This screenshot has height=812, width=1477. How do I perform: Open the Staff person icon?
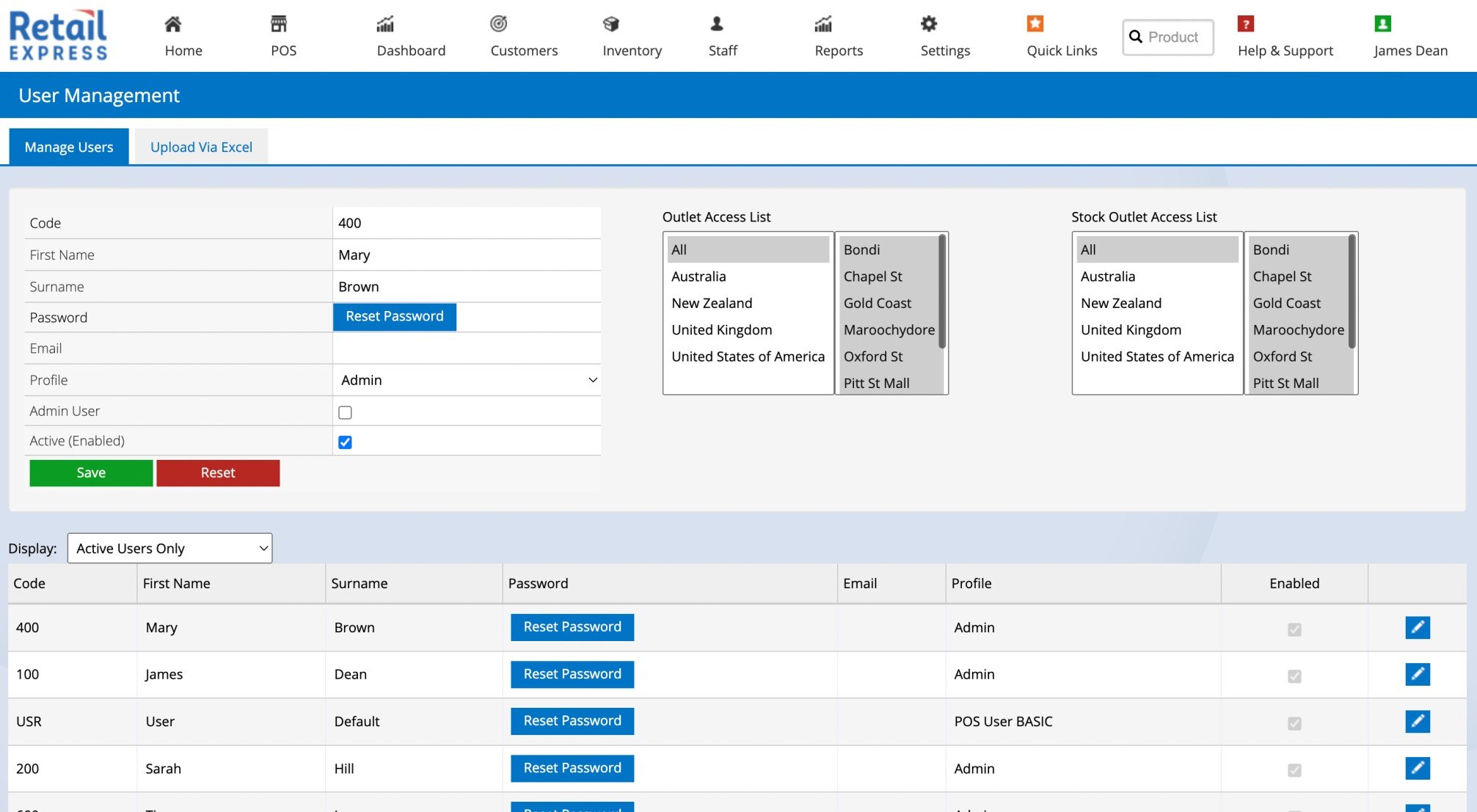coord(717,23)
